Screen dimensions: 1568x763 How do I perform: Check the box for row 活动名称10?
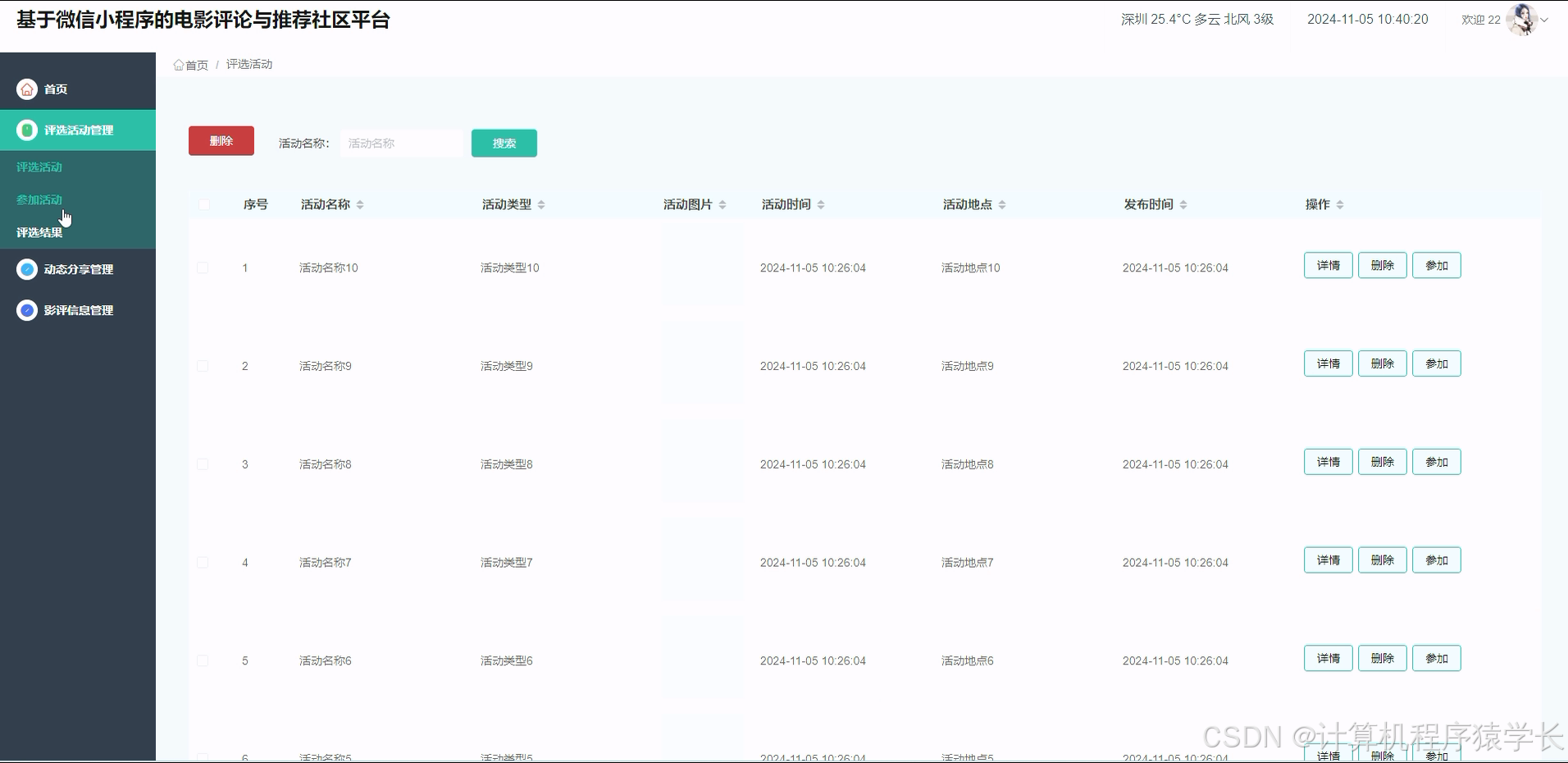(x=203, y=267)
